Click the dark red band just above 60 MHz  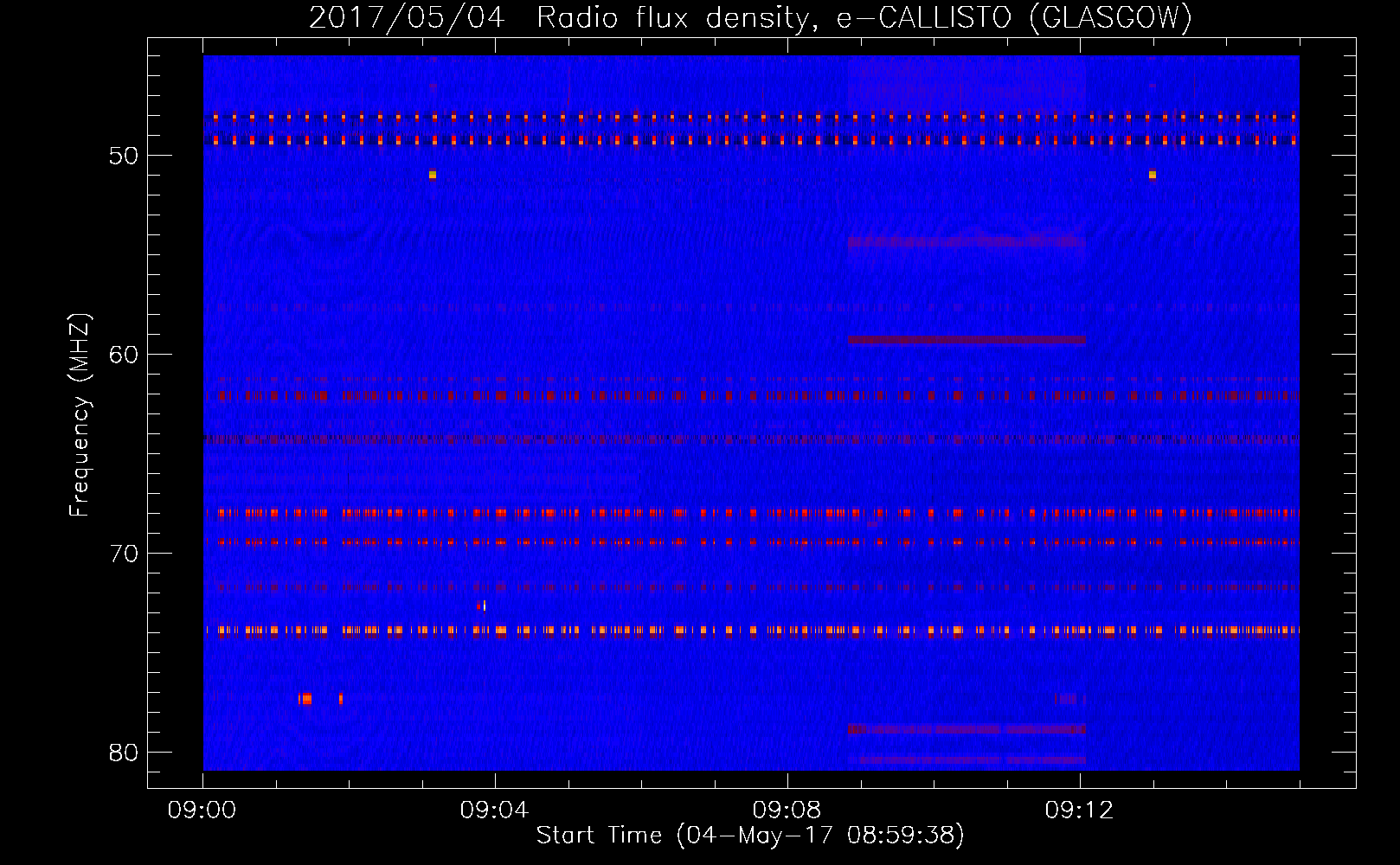pyautogui.click(x=967, y=340)
